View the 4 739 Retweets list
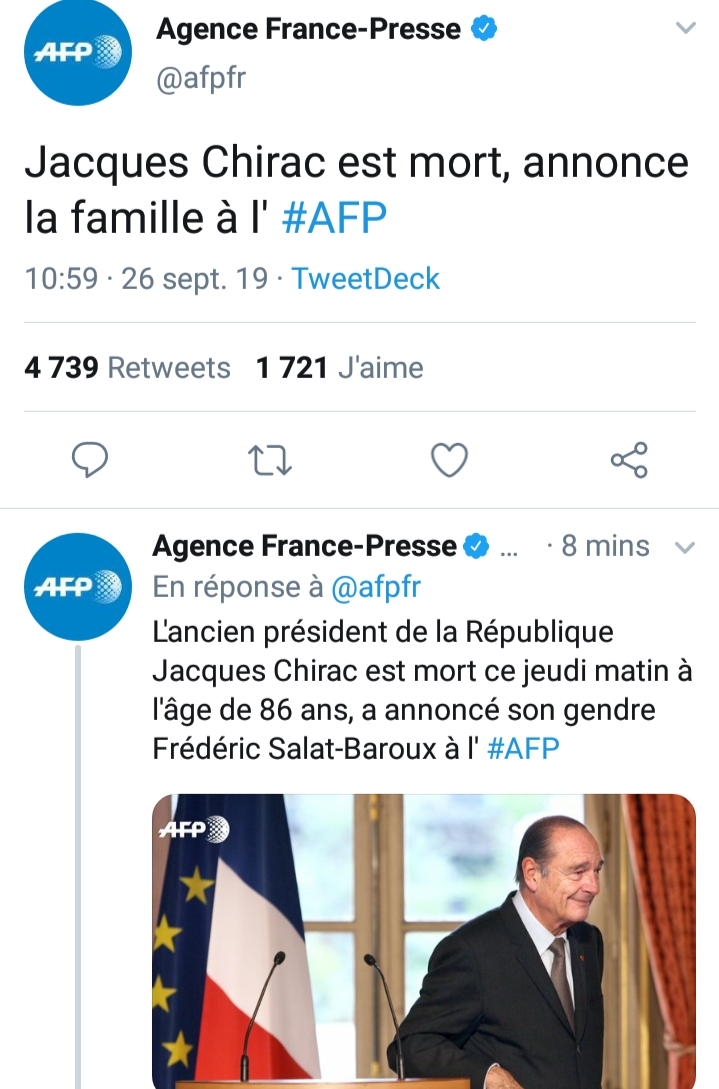The image size is (719, 1089). coord(127,368)
